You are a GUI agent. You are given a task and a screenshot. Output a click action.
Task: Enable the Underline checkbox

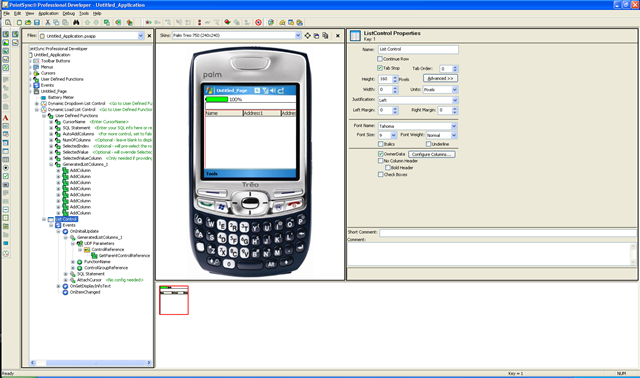(429, 144)
